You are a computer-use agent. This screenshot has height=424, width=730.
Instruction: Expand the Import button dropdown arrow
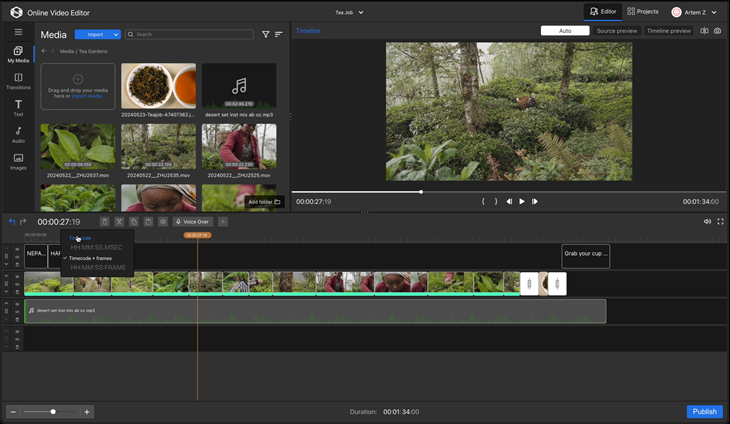pos(114,34)
